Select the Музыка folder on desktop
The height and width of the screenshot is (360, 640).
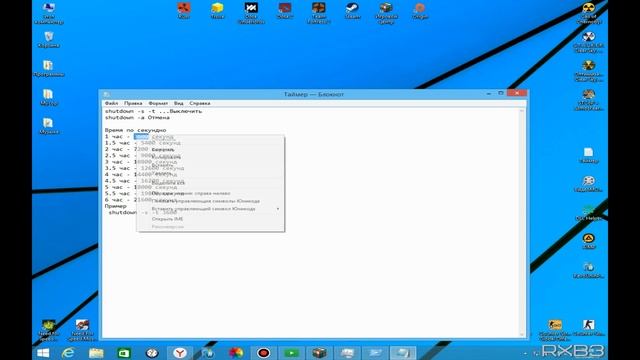pyautogui.click(x=49, y=126)
